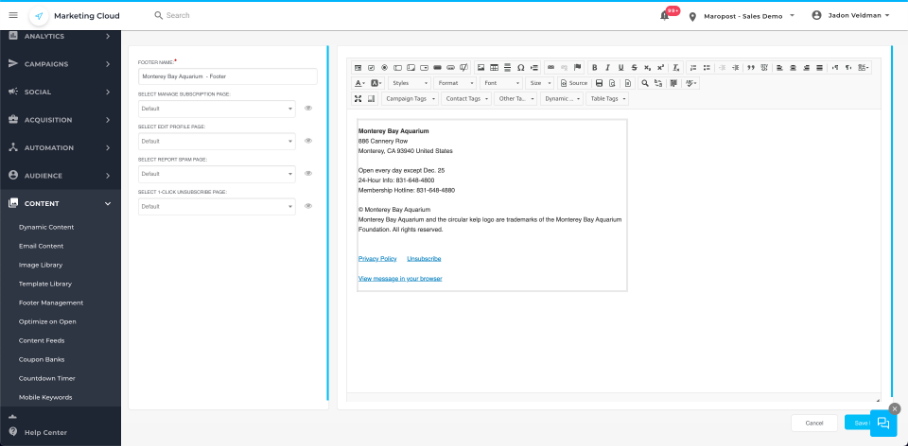Open the Font dropdown
Image resolution: width=908 pixels, height=446 pixels.
coord(501,83)
